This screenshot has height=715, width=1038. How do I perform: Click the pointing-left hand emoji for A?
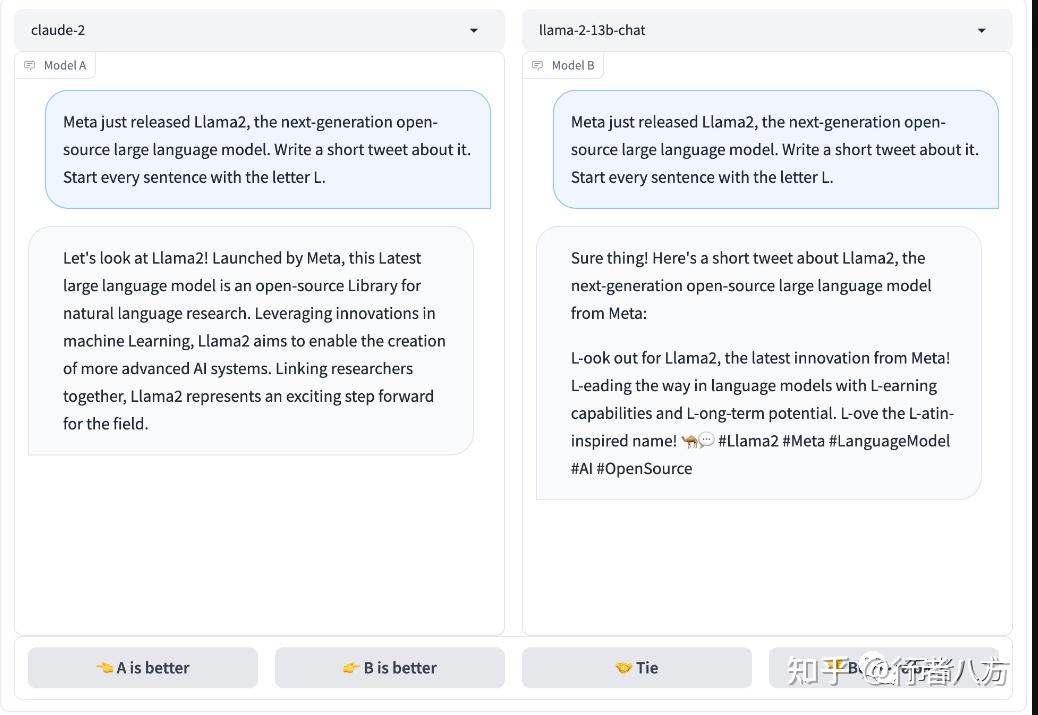pos(105,668)
